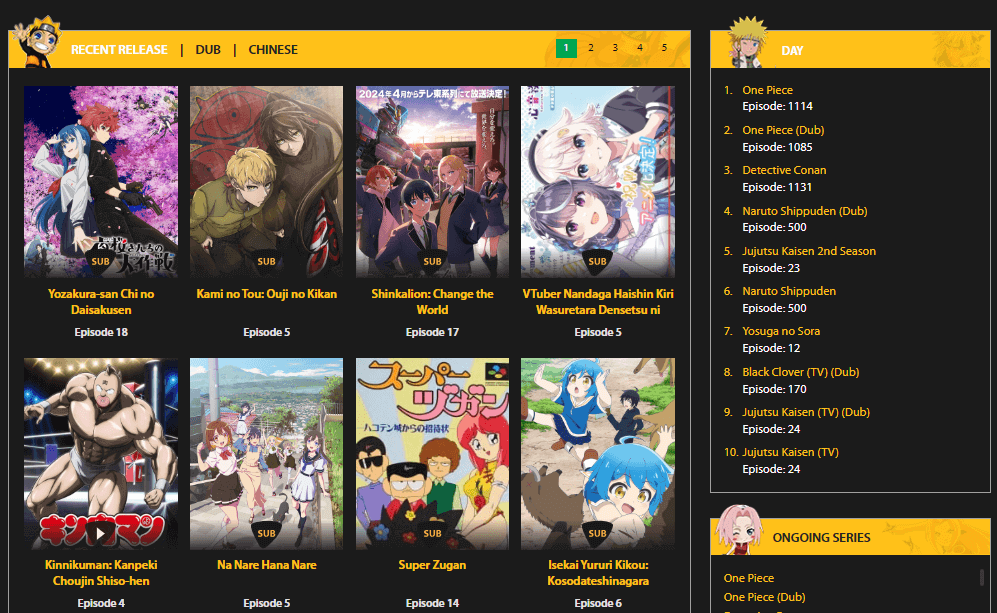Open Black Clover (TV) (Dub) ranking entry
Image resolution: width=997 pixels, height=613 pixels.
(x=801, y=372)
